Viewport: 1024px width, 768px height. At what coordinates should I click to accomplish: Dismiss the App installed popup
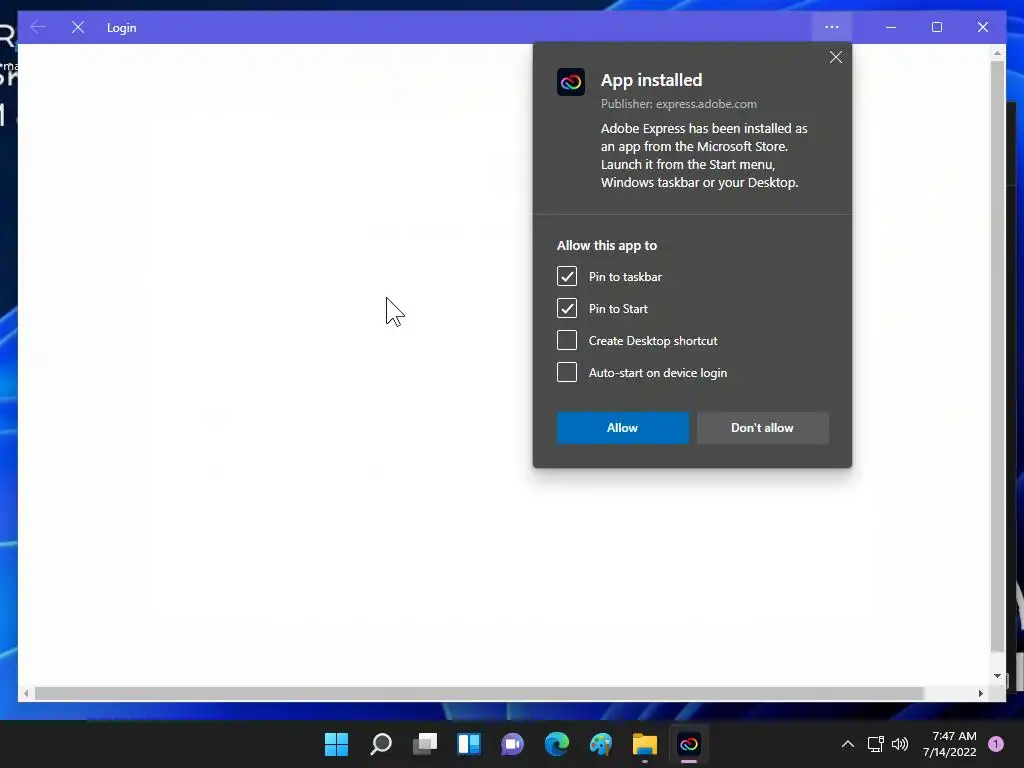click(835, 57)
